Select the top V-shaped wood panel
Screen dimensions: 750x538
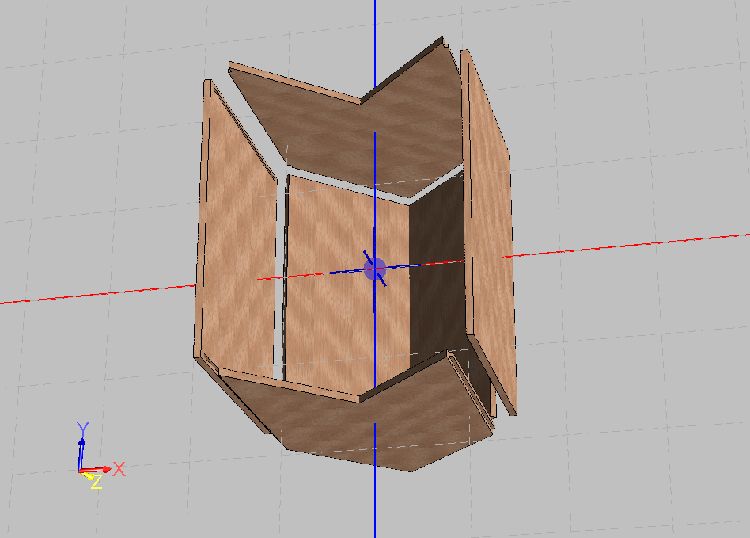click(x=354, y=129)
